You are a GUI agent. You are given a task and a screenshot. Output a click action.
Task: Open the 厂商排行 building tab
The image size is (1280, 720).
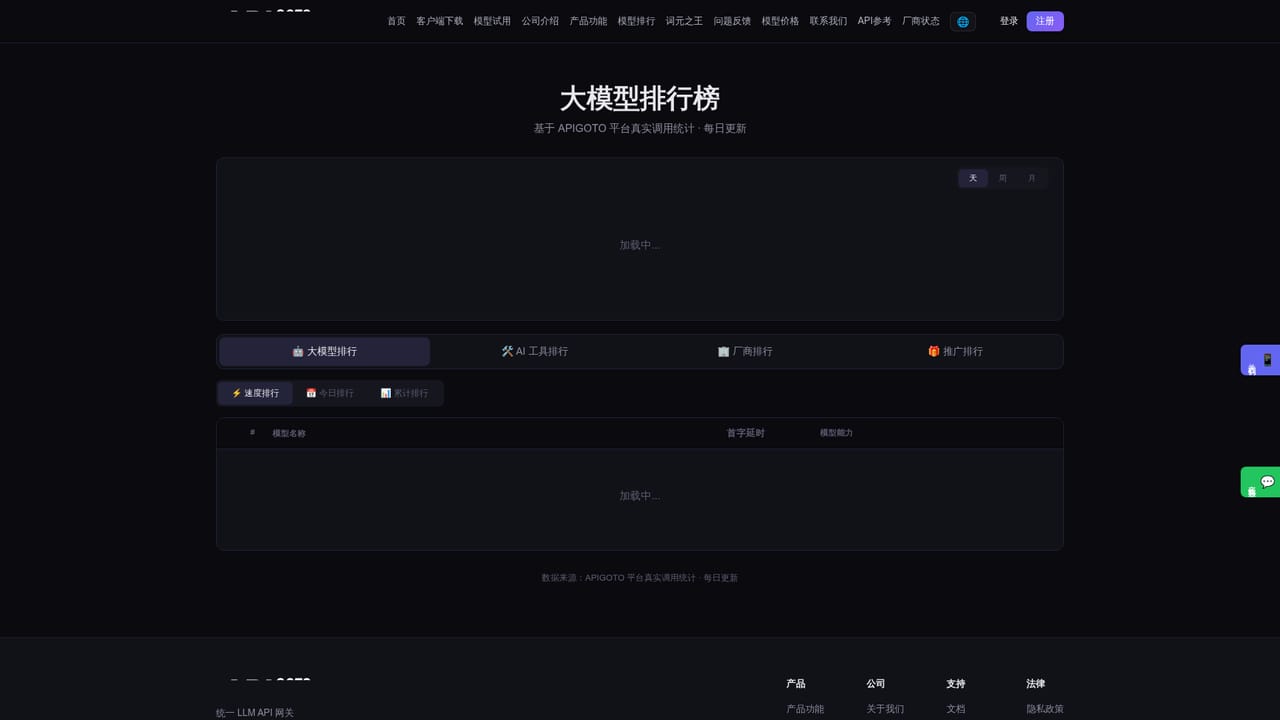[745, 351]
